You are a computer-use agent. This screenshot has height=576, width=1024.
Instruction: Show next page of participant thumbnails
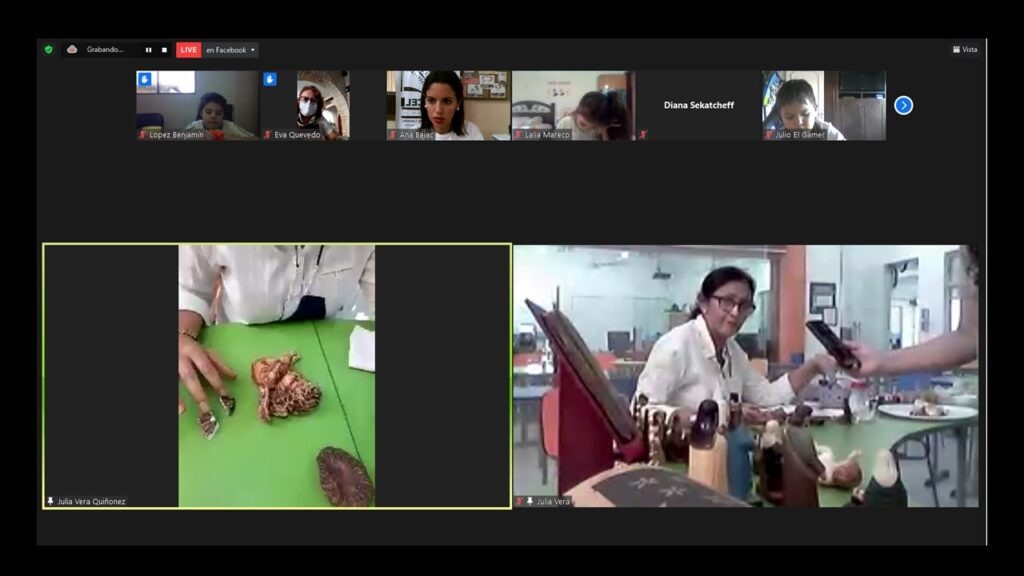903,105
